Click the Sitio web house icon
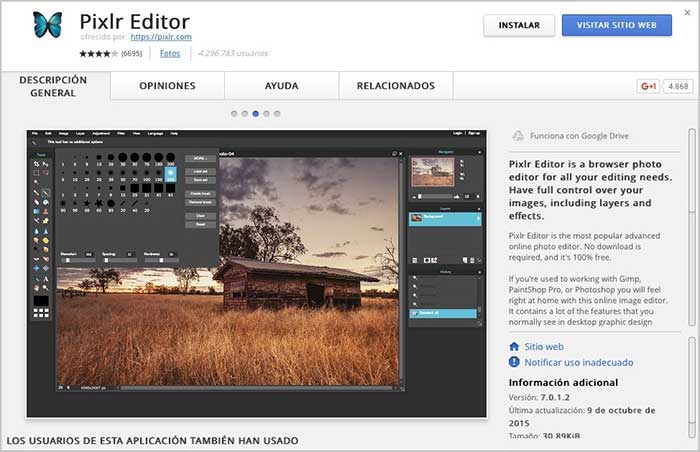The width and height of the screenshot is (700, 452). tap(514, 345)
